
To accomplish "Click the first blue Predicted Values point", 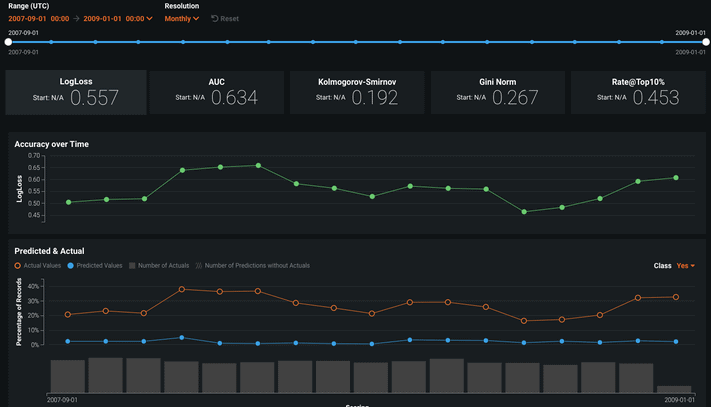I will pos(68,341).
